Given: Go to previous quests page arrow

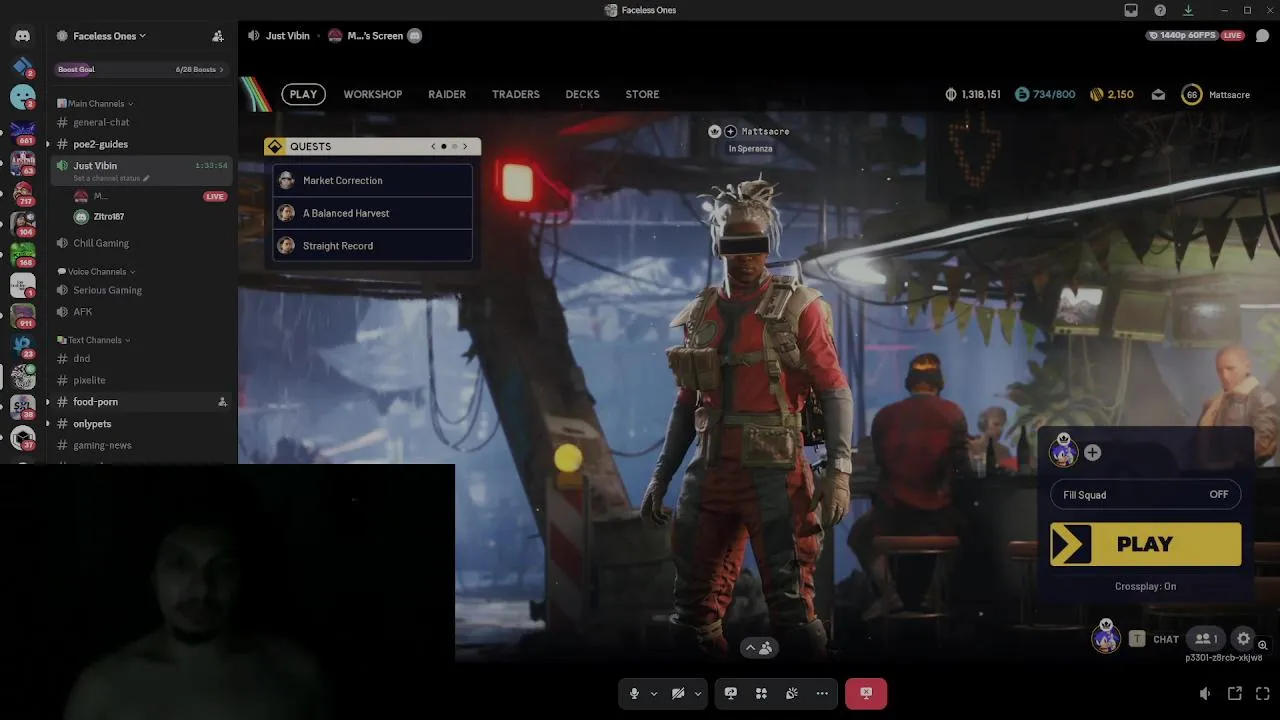Looking at the screenshot, I should 433,146.
